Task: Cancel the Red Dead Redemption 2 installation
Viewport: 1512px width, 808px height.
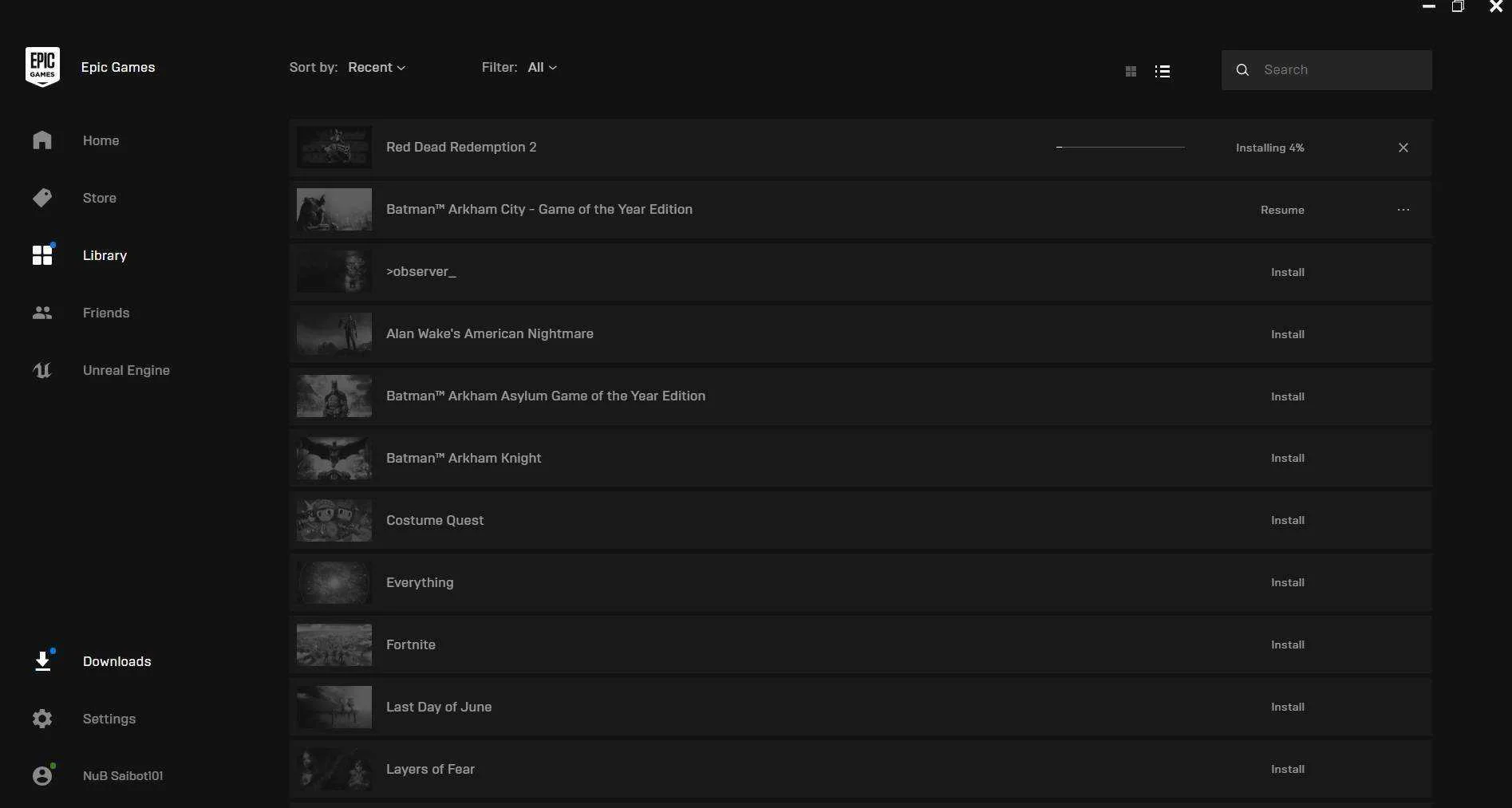Action: click(1403, 148)
